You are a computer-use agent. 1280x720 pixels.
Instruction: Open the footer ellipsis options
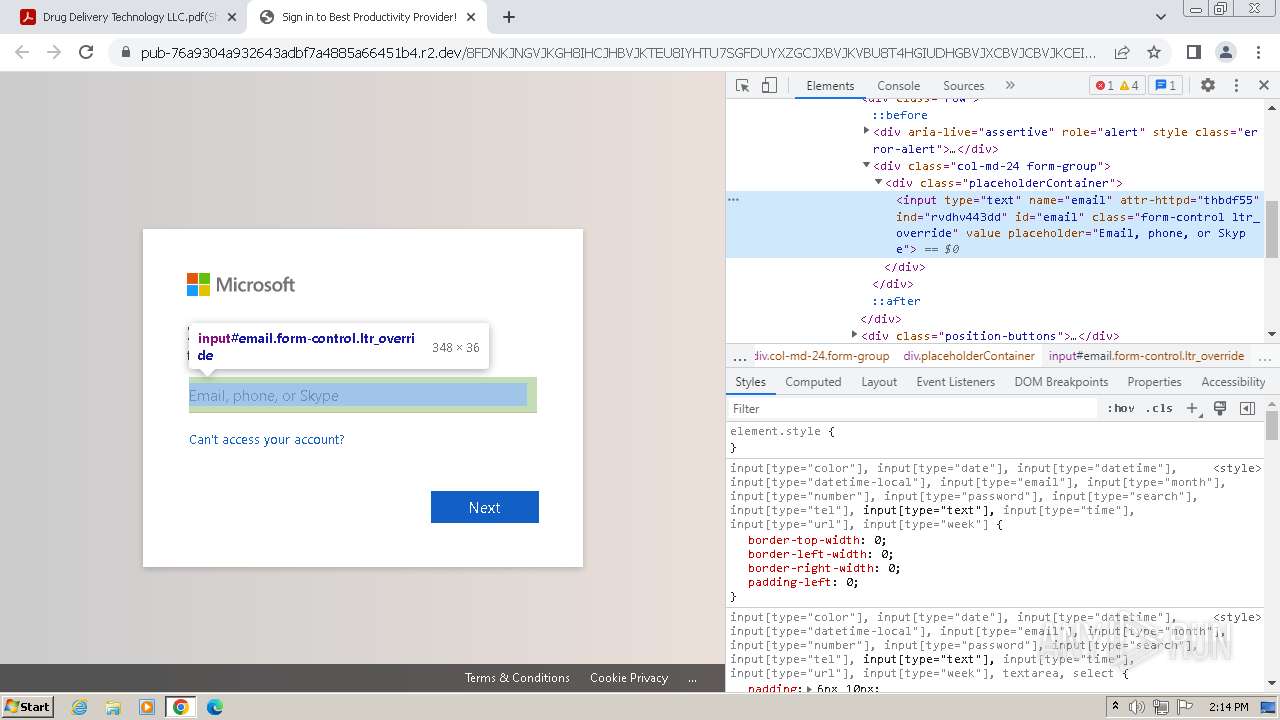click(692, 678)
